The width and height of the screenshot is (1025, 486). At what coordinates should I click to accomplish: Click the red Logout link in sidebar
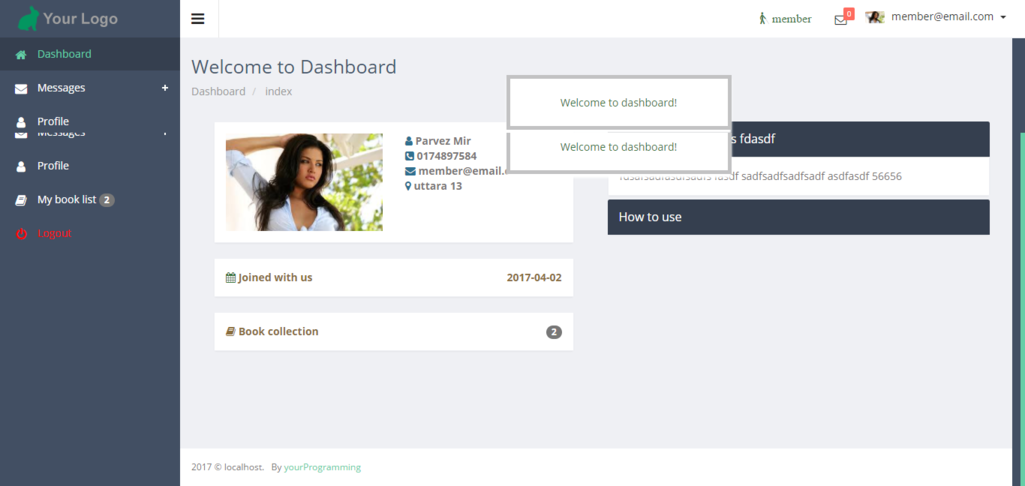click(x=54, y=234)
